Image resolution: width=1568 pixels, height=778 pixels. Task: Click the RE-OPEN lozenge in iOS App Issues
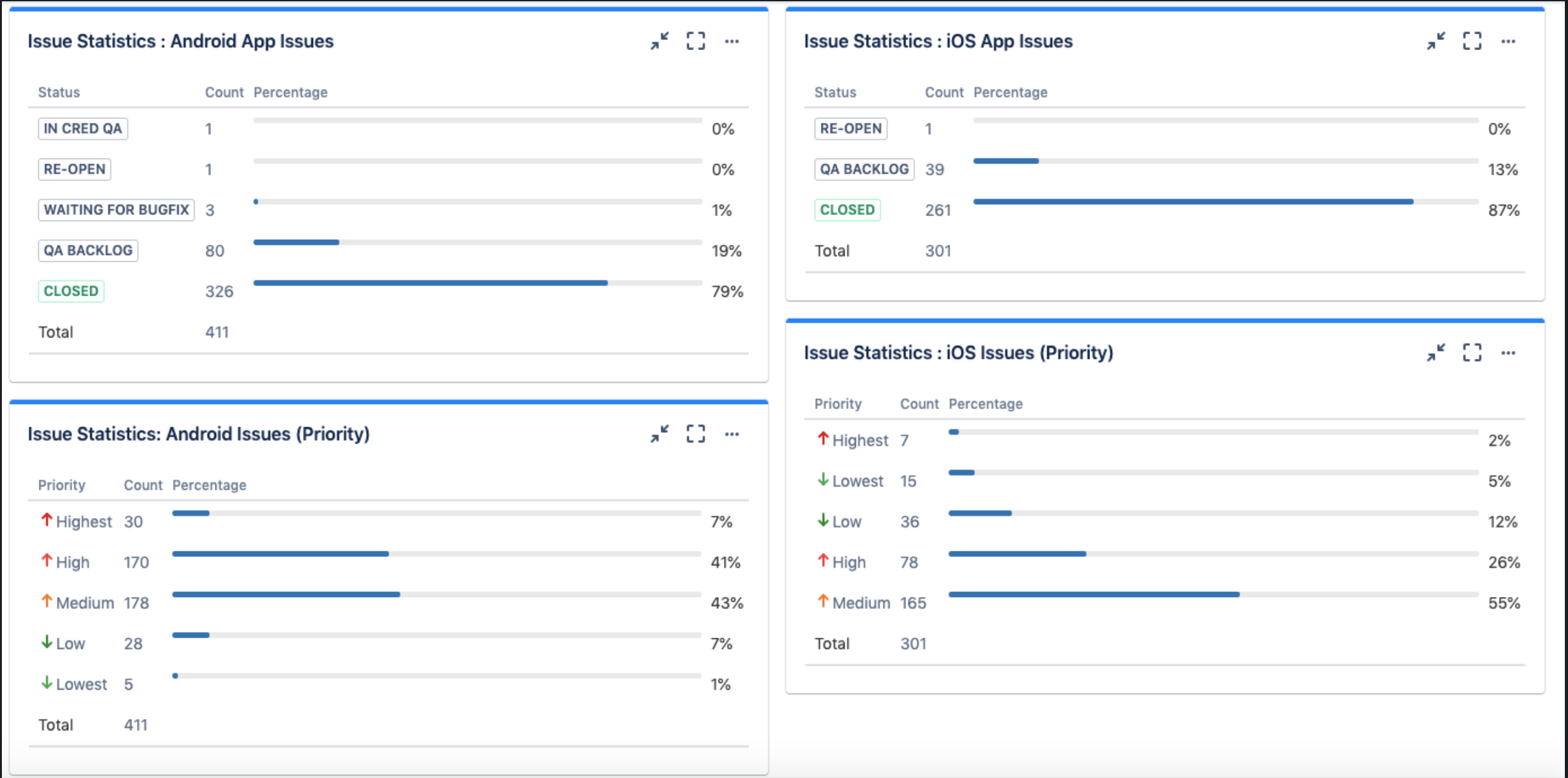(850, 128)
